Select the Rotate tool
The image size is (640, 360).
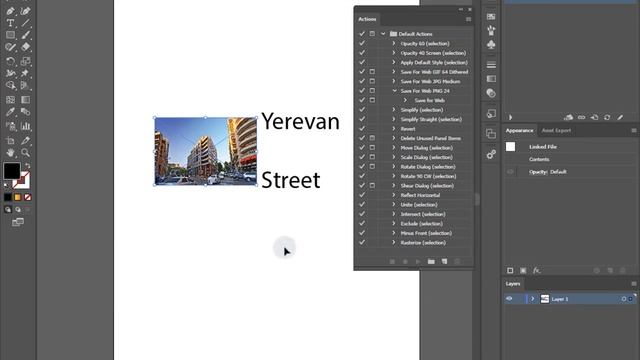pyautogui.click(x=10, y=61)
